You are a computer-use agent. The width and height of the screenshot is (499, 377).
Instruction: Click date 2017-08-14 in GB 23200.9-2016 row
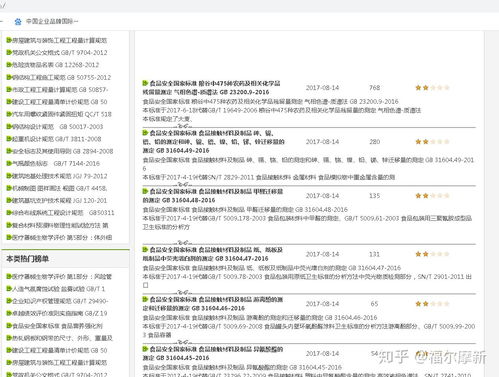click(322, 88)
